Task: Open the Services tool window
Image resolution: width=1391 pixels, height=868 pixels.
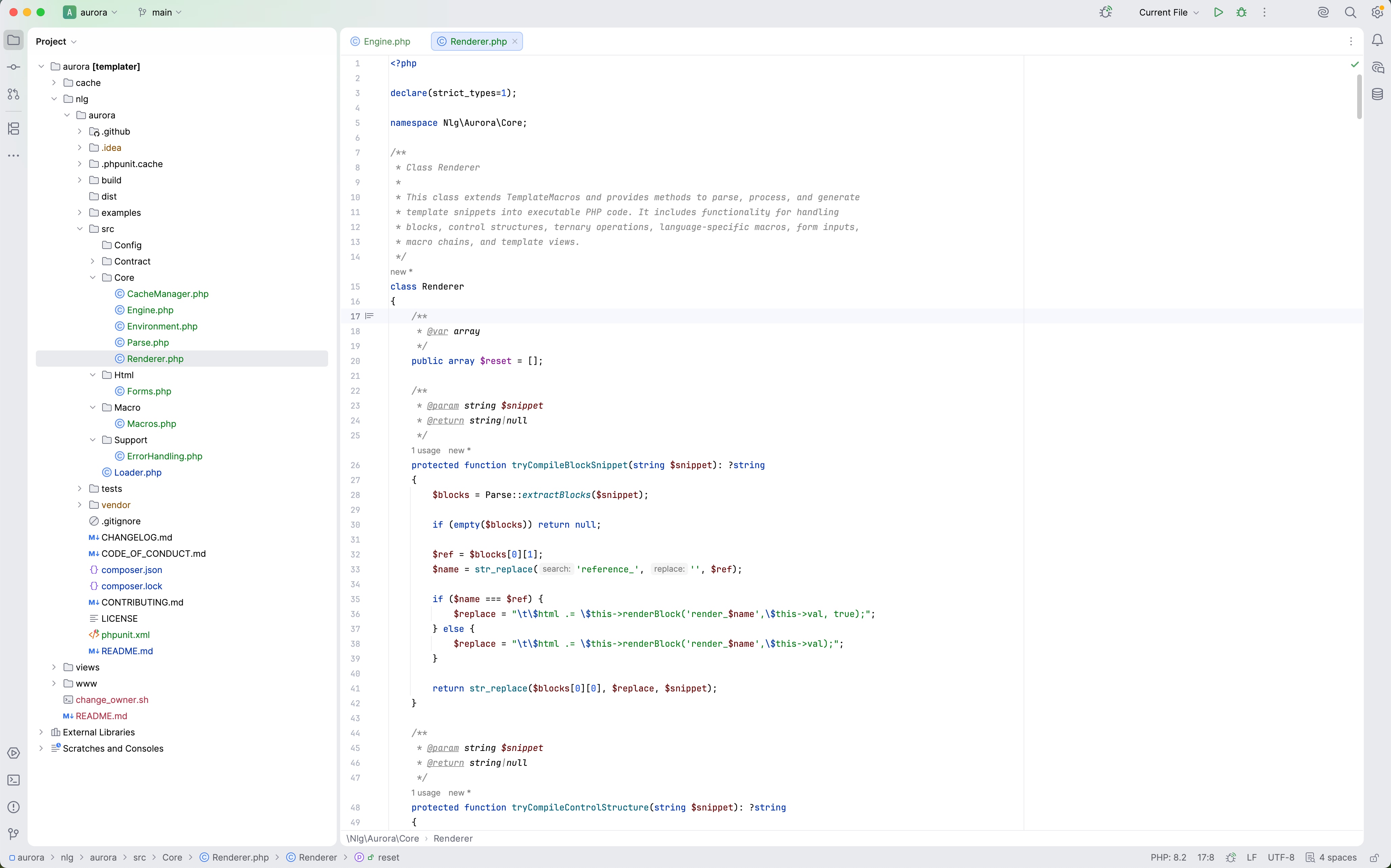Action: tap(14, 753)
